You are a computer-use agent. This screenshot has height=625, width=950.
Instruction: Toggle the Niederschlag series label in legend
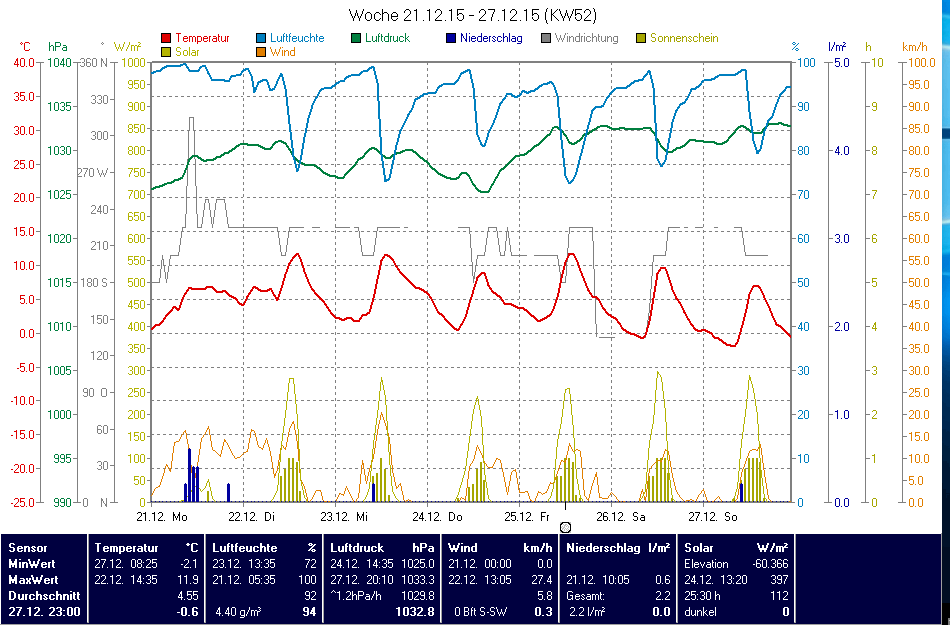(492, 39)
